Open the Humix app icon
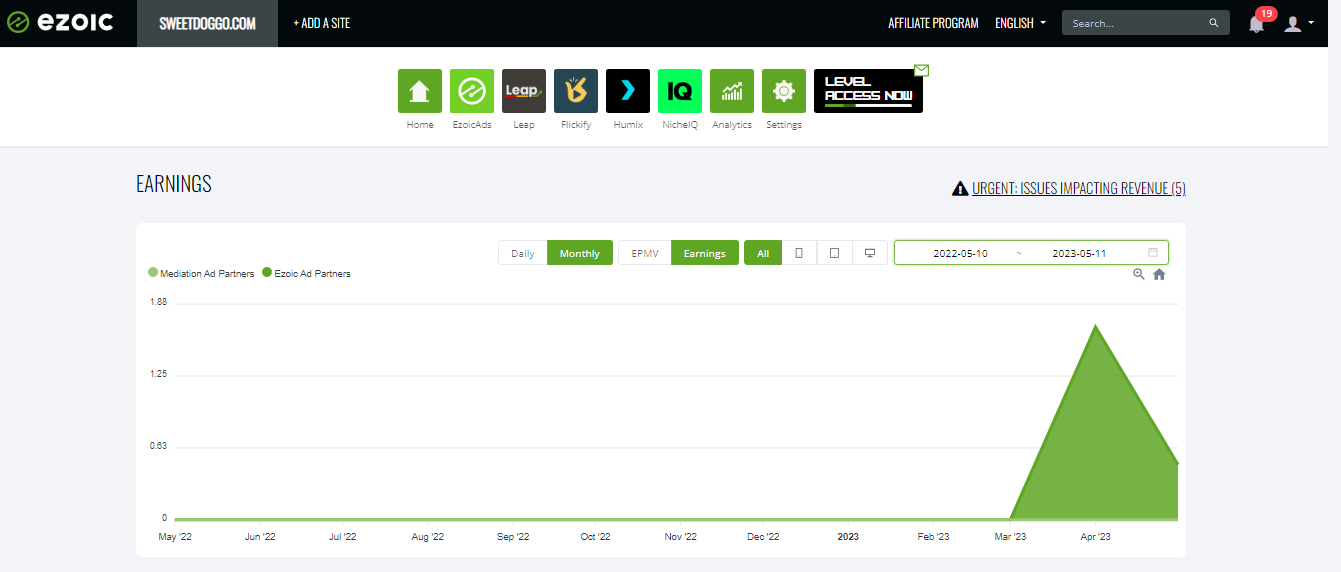 [x=628, y=91]
